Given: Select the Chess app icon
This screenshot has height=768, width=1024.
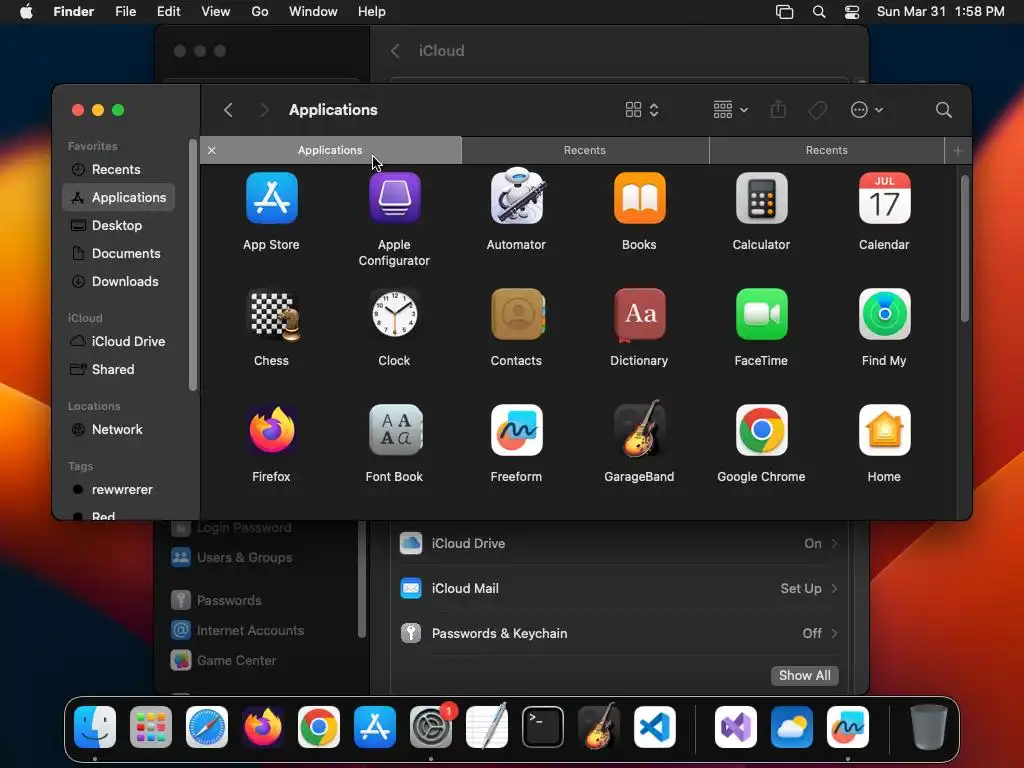Looking at the screenshot, I should [x=273, y=315].
